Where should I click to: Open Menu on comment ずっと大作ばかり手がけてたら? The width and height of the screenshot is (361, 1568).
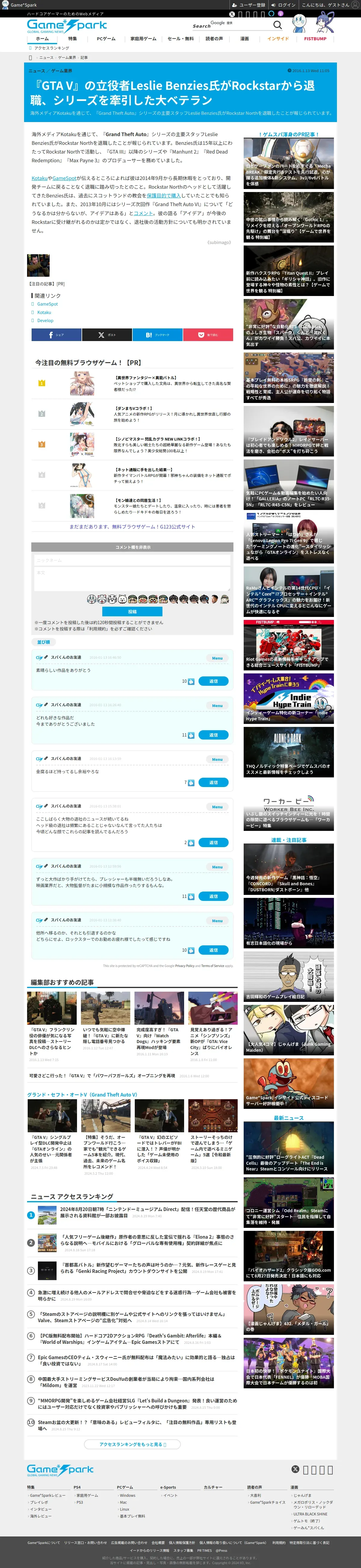217,867
